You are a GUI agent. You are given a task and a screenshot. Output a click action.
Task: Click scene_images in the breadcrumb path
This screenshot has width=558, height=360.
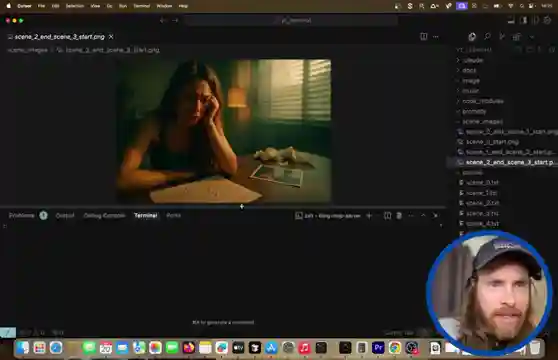click(x=27, y=50)
